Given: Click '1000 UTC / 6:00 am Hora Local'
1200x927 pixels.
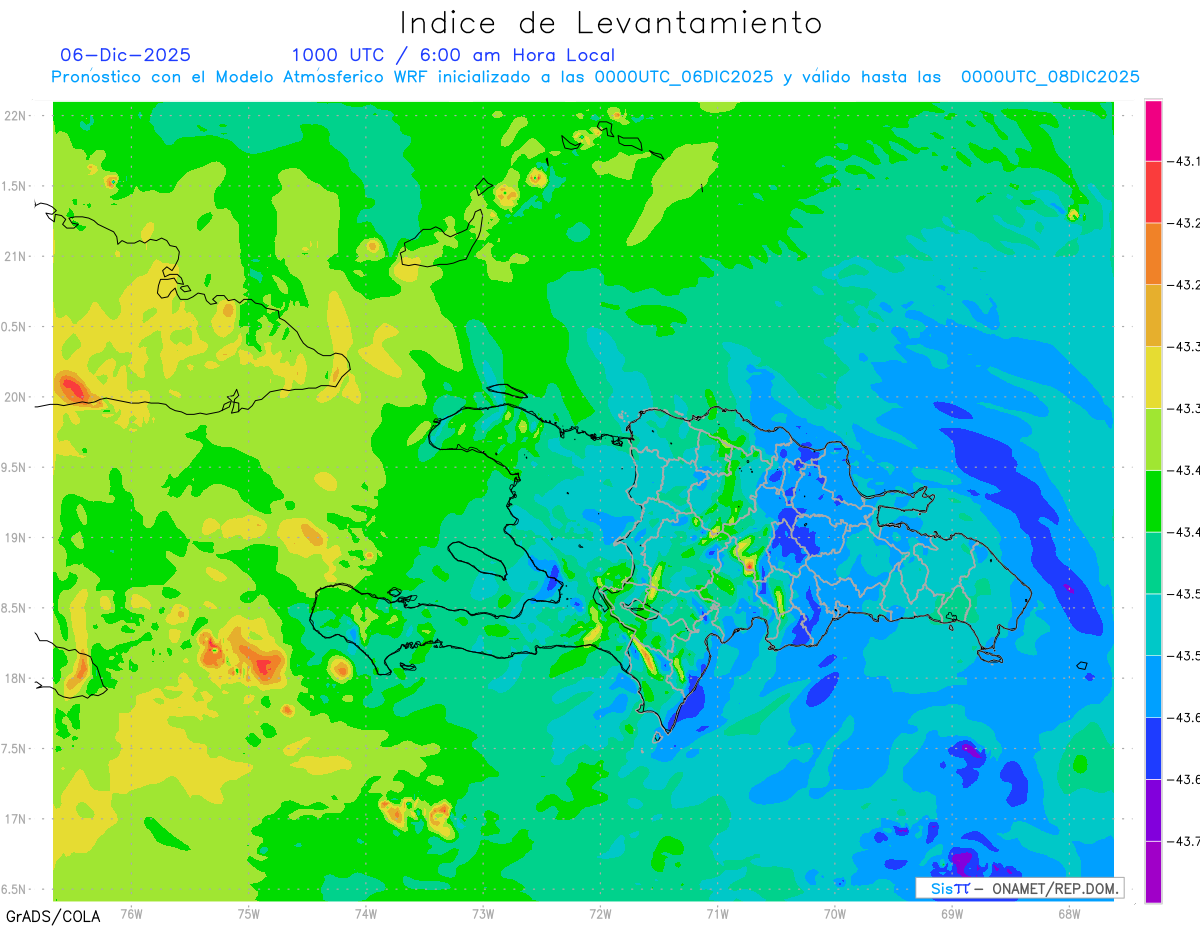Looking at the screenshot, I should click(x=454, y=55).
